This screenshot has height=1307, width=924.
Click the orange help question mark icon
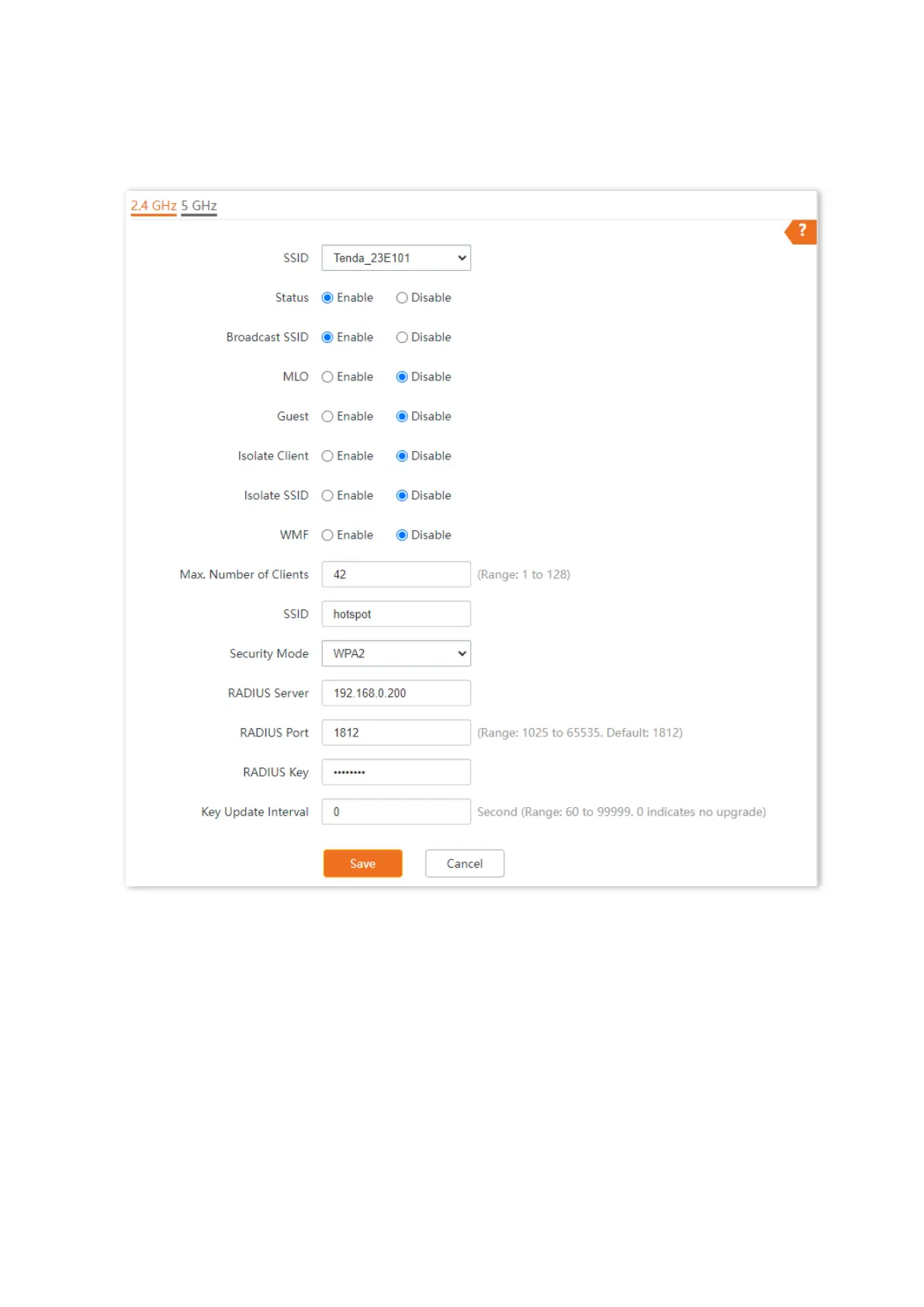801,231
